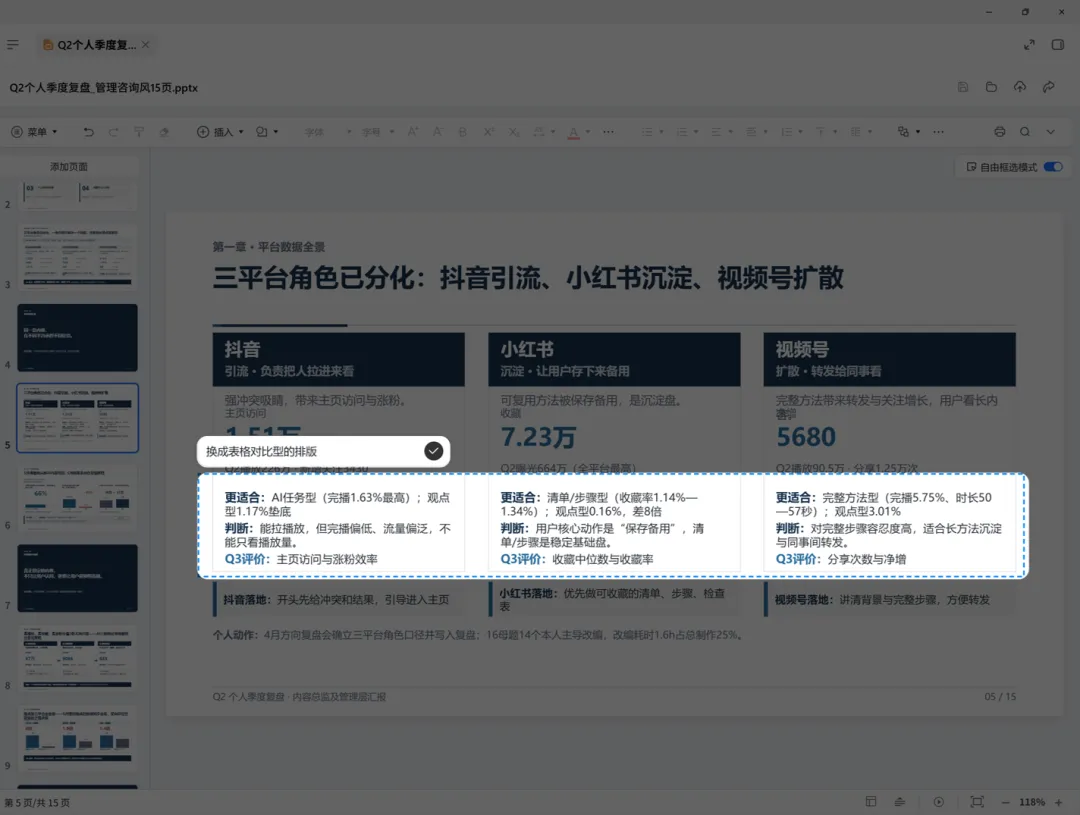Open the last toolbar overflow ellipsis
1080x815 pixels.
coord(938,132)
